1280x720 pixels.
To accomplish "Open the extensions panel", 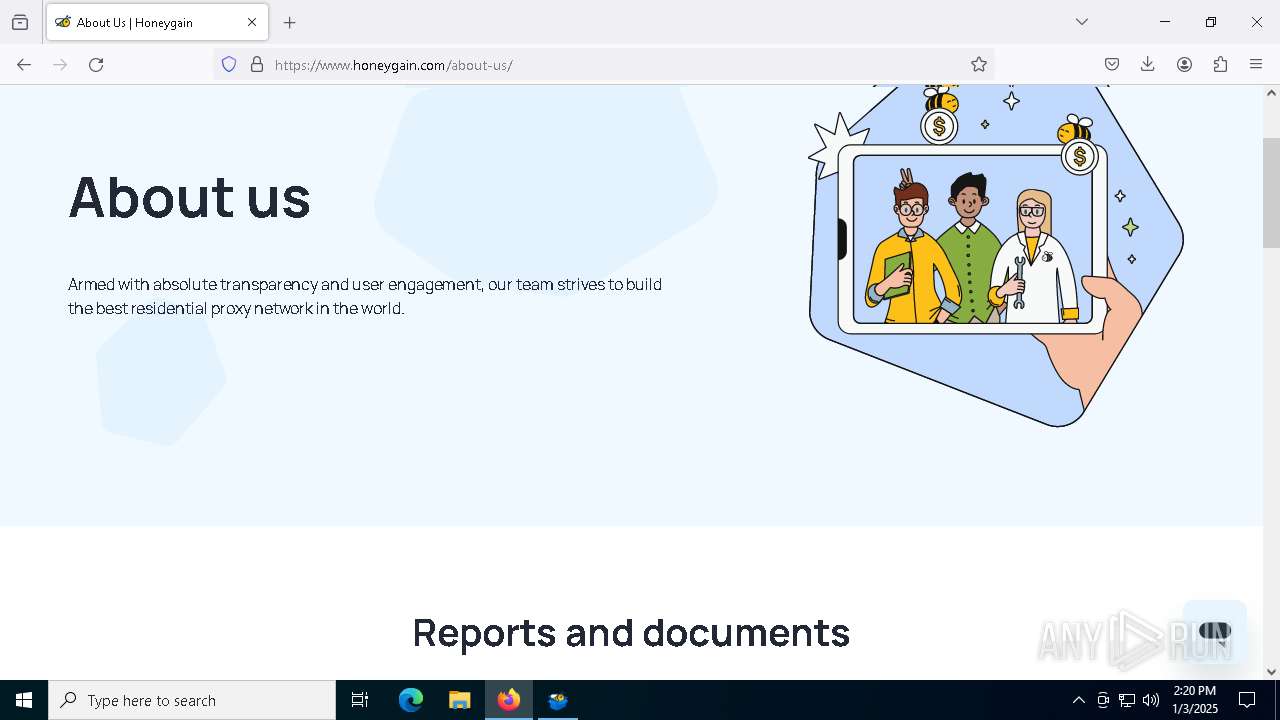I will coord(1220,65).
